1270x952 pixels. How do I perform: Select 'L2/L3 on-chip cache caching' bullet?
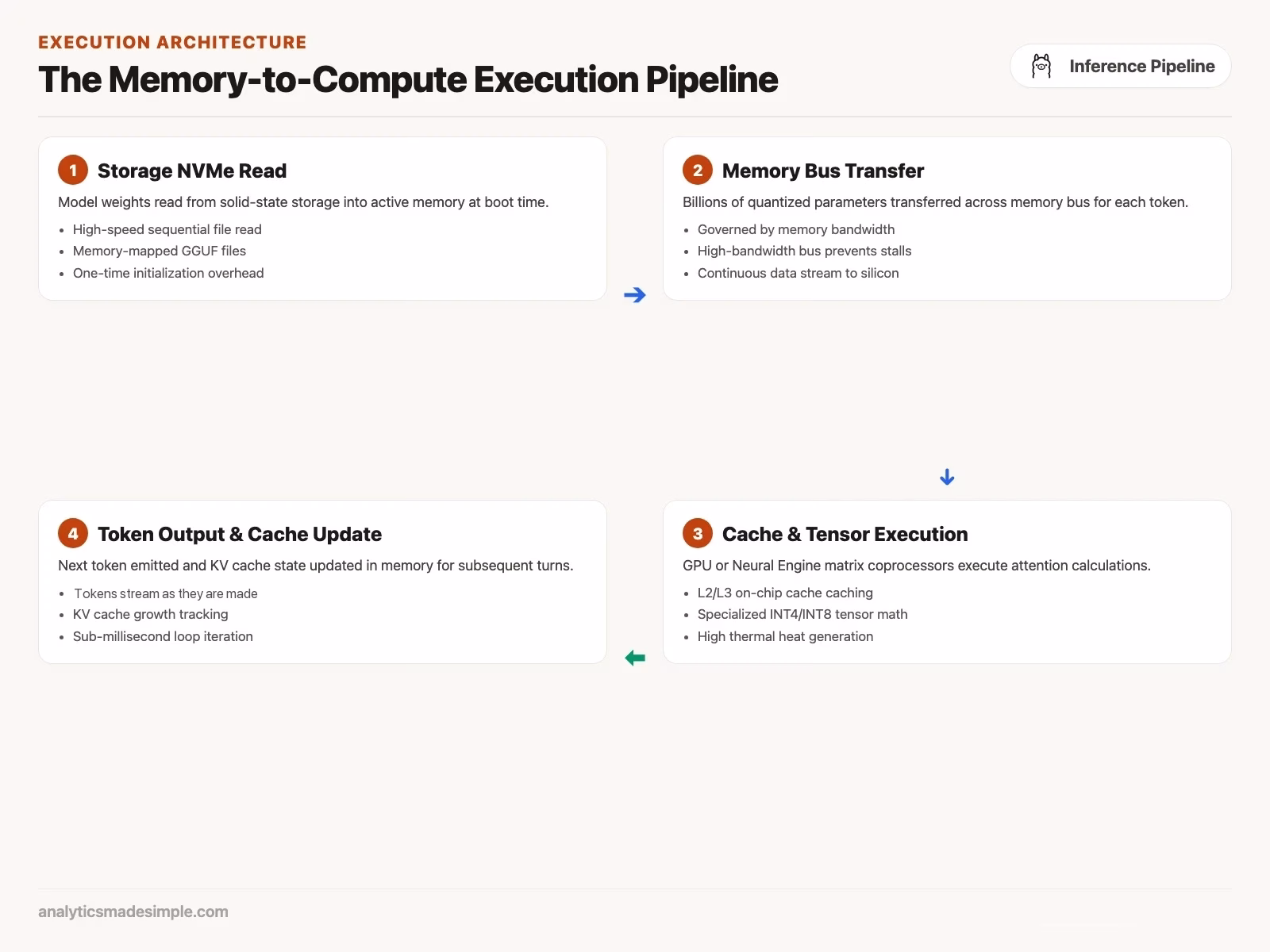click(x=785, y=593)
